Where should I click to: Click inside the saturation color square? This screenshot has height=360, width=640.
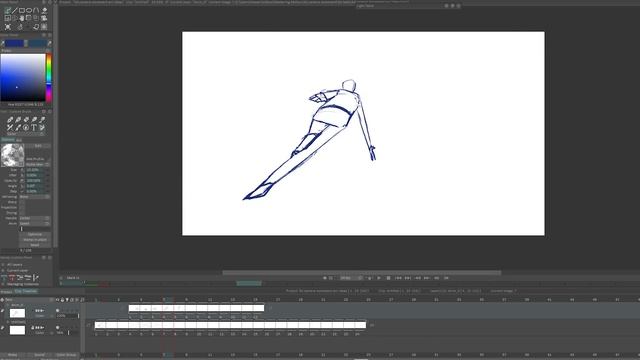[23, 77]
